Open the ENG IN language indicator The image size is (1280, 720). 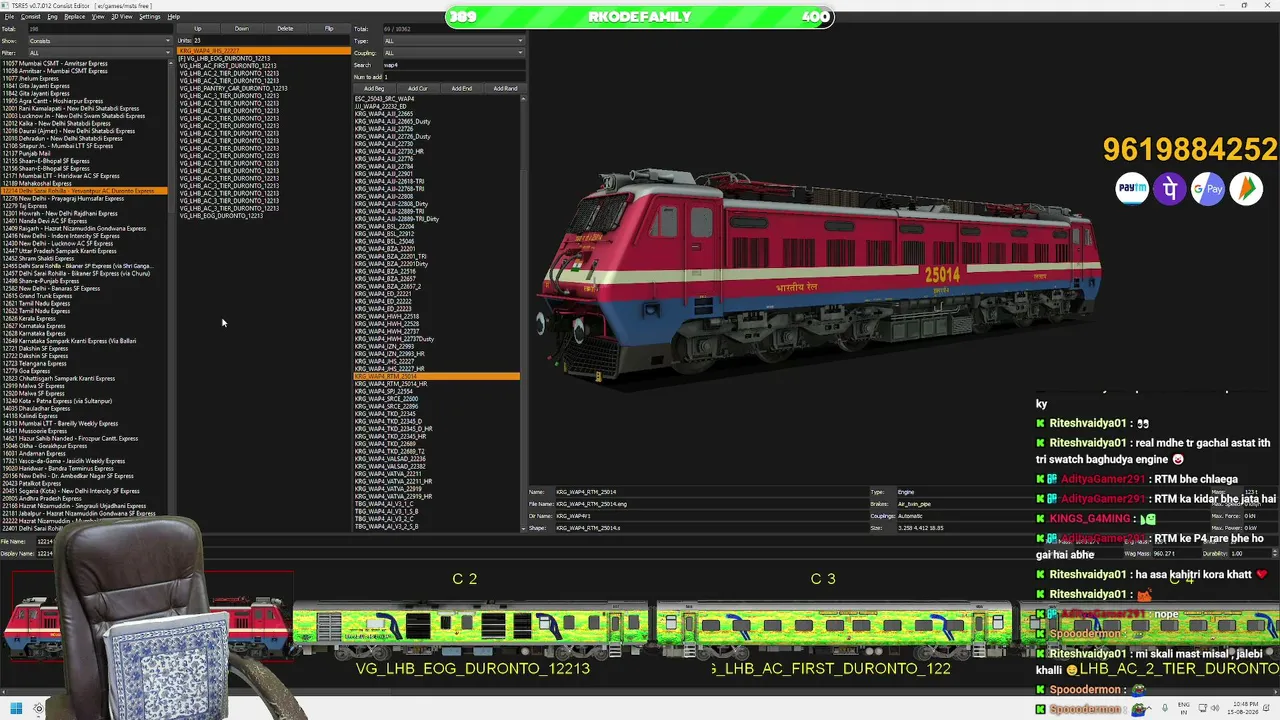click(x=1185, y=709)
